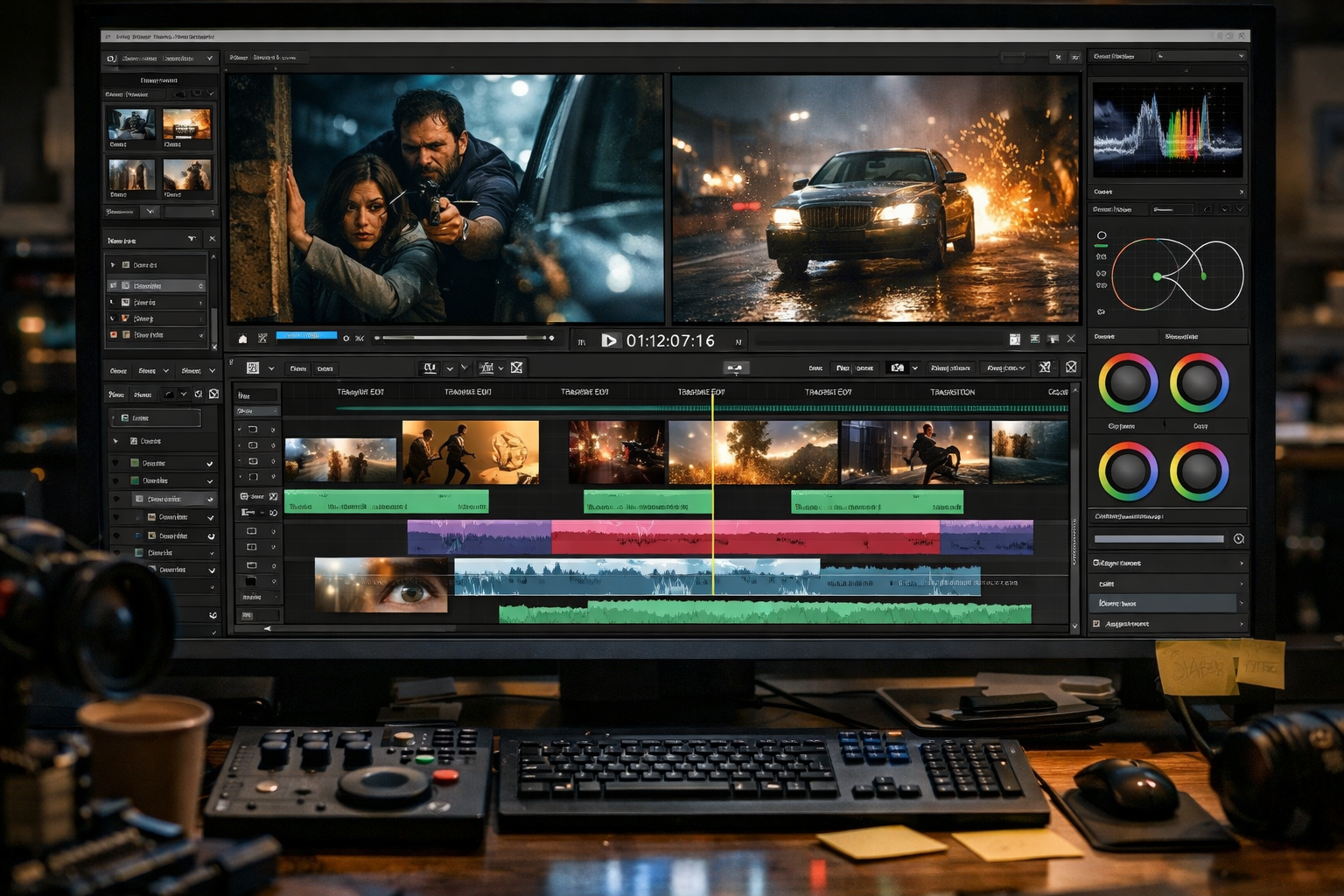
Task: Select the highlighted row in the lower color panel
Action: point(1164,604)
